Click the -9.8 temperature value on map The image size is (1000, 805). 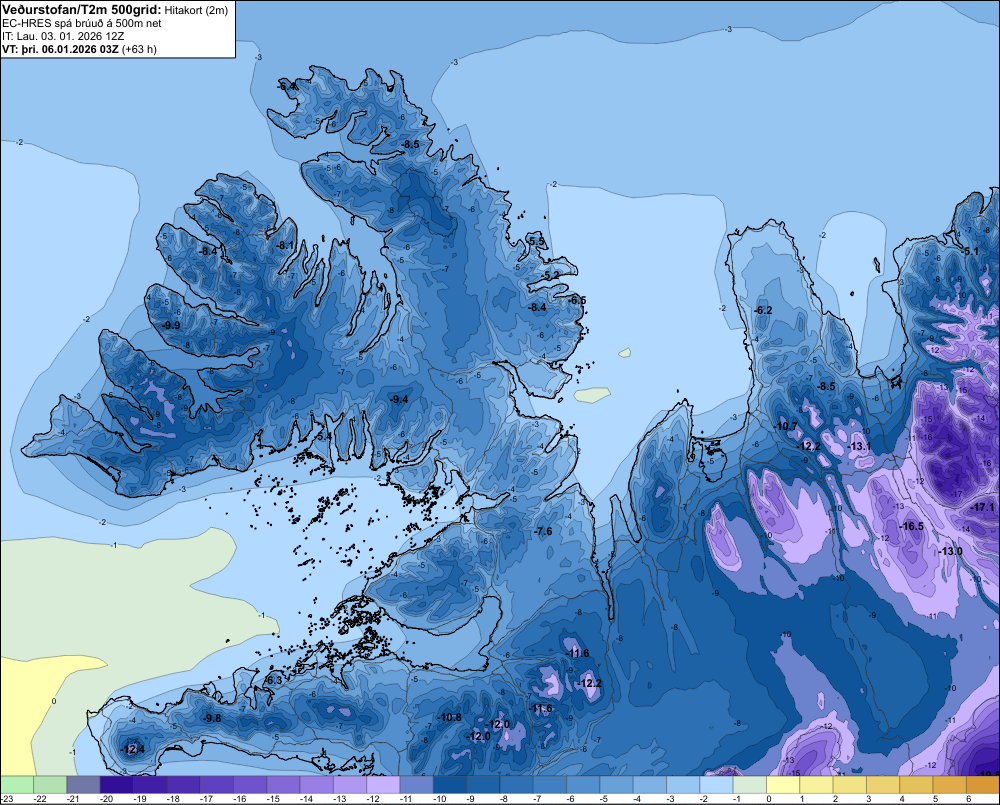click(211, 718)
